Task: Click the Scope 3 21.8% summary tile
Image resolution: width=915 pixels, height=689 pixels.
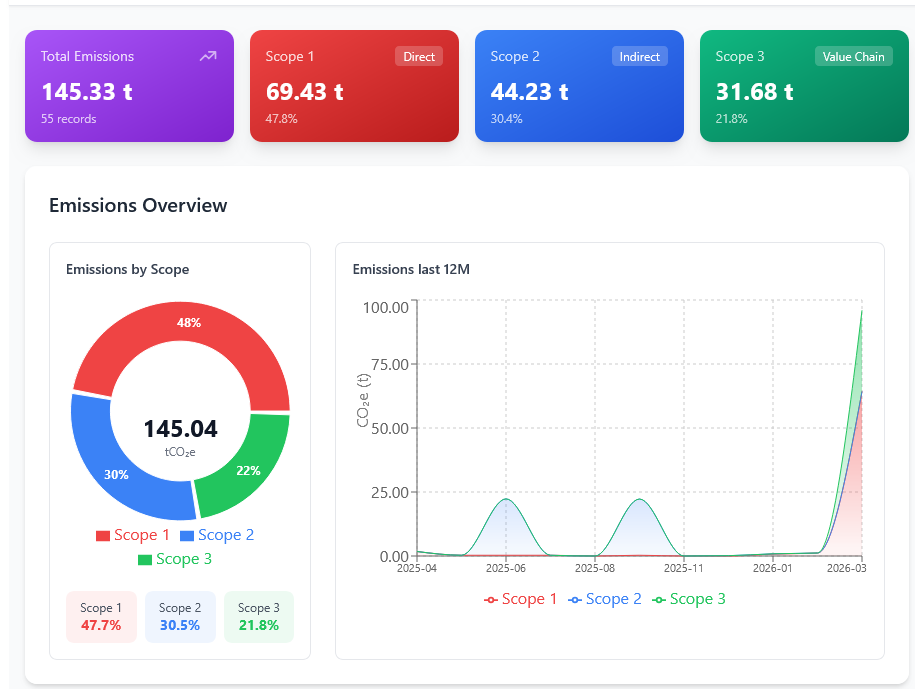Action: pyautogui.click(x=259, y=617)
